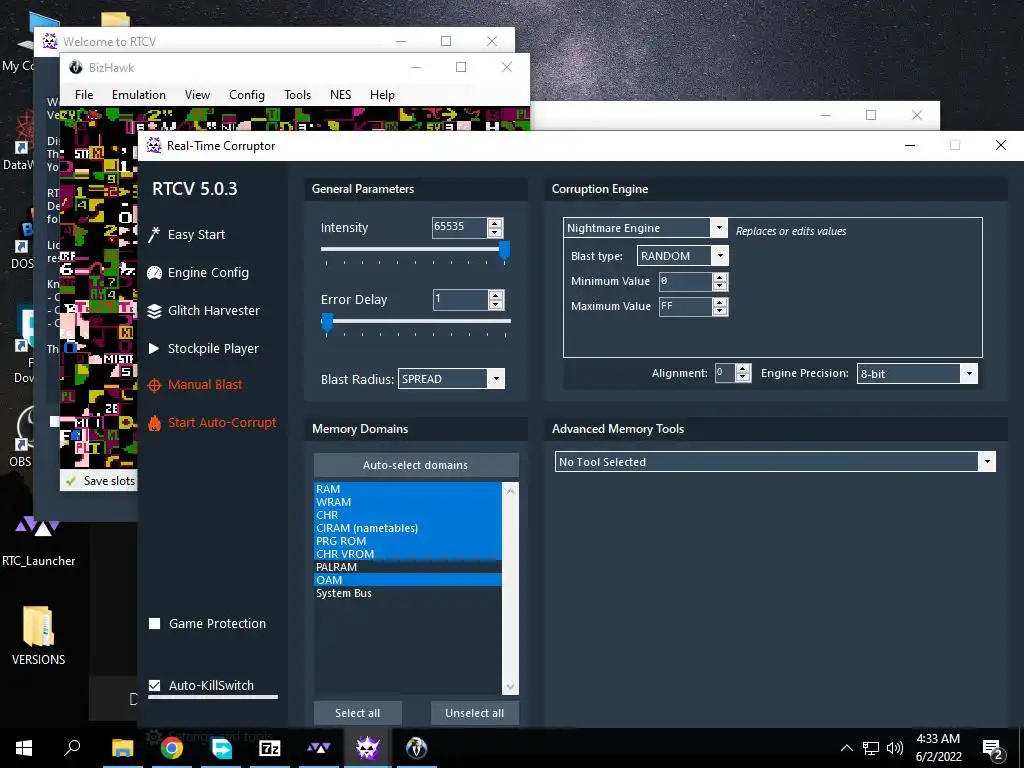Screen dimensions: 1024x768
Task: Decrease Maximum Value with down spinner arrow
Action: (x=720, y=311)
